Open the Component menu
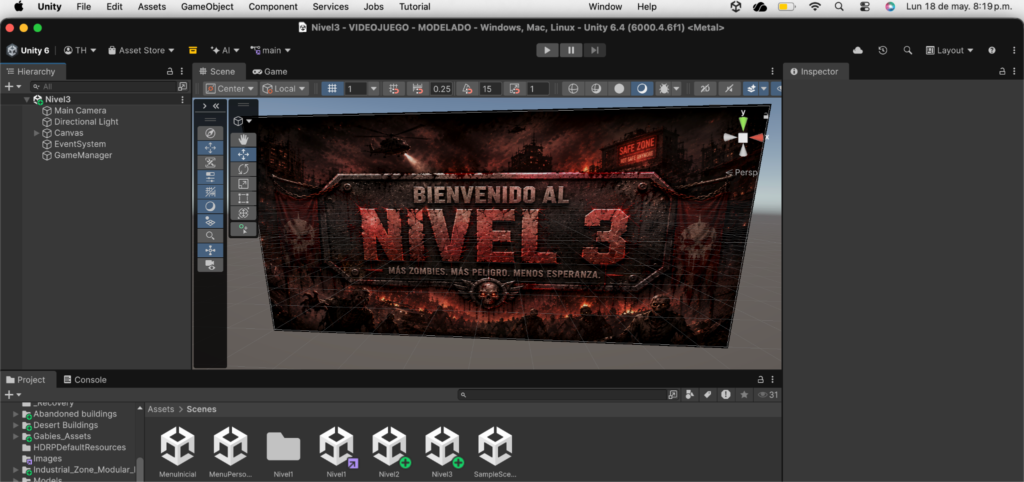 [x=273, y=7]
